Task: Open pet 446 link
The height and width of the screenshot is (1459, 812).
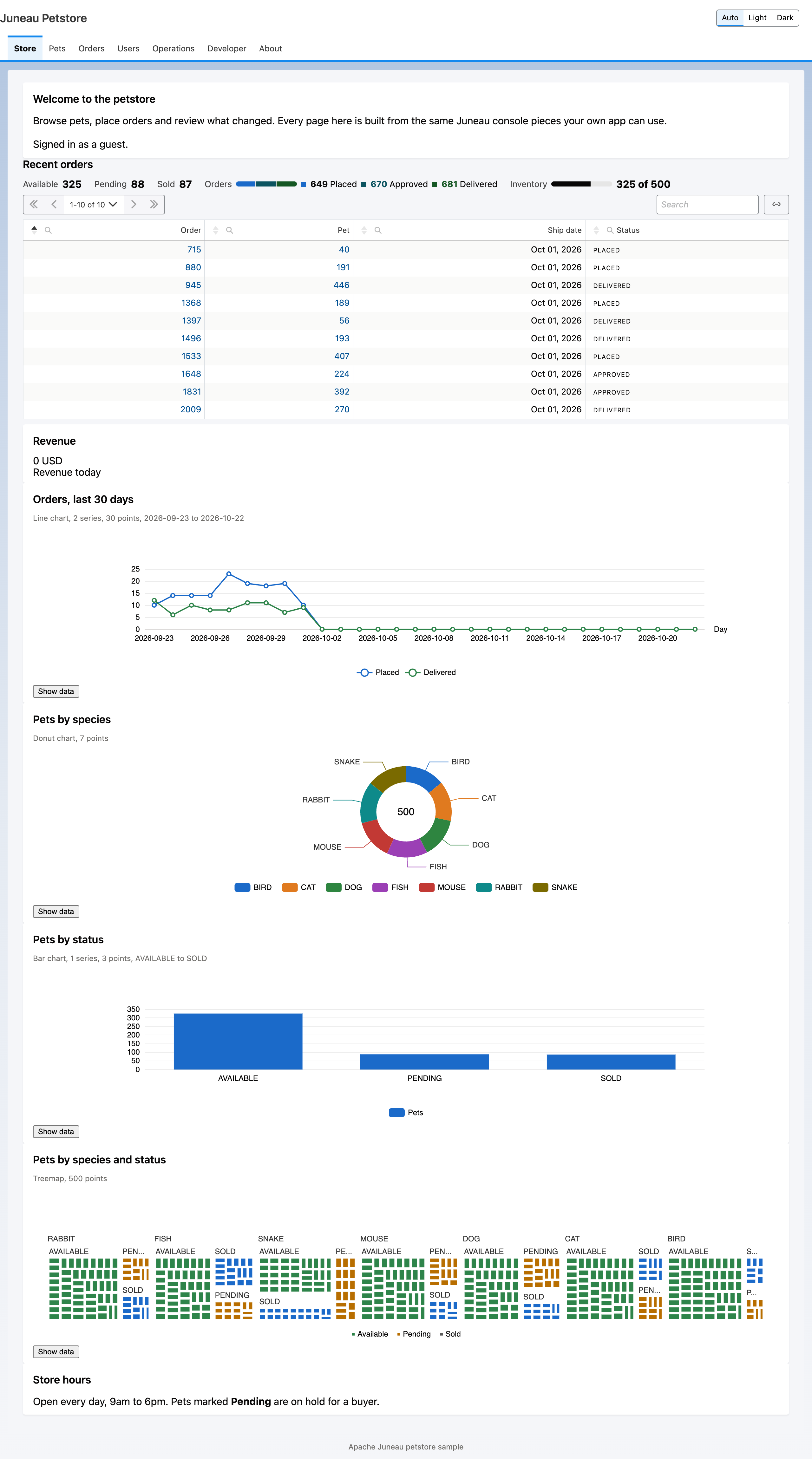Action: pyautogui.click(x=341, y=285)
